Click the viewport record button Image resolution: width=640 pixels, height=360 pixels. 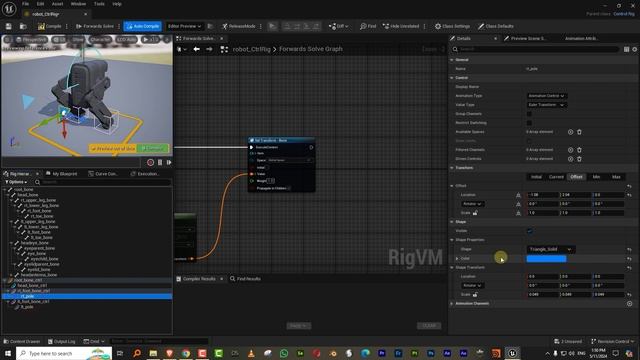[150, 162]
